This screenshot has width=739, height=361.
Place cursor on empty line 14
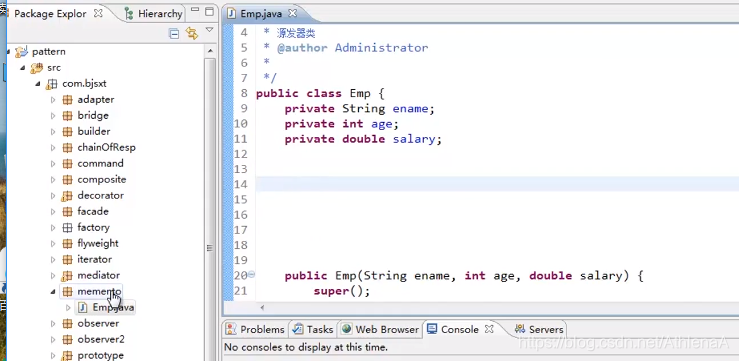point(497,184)
